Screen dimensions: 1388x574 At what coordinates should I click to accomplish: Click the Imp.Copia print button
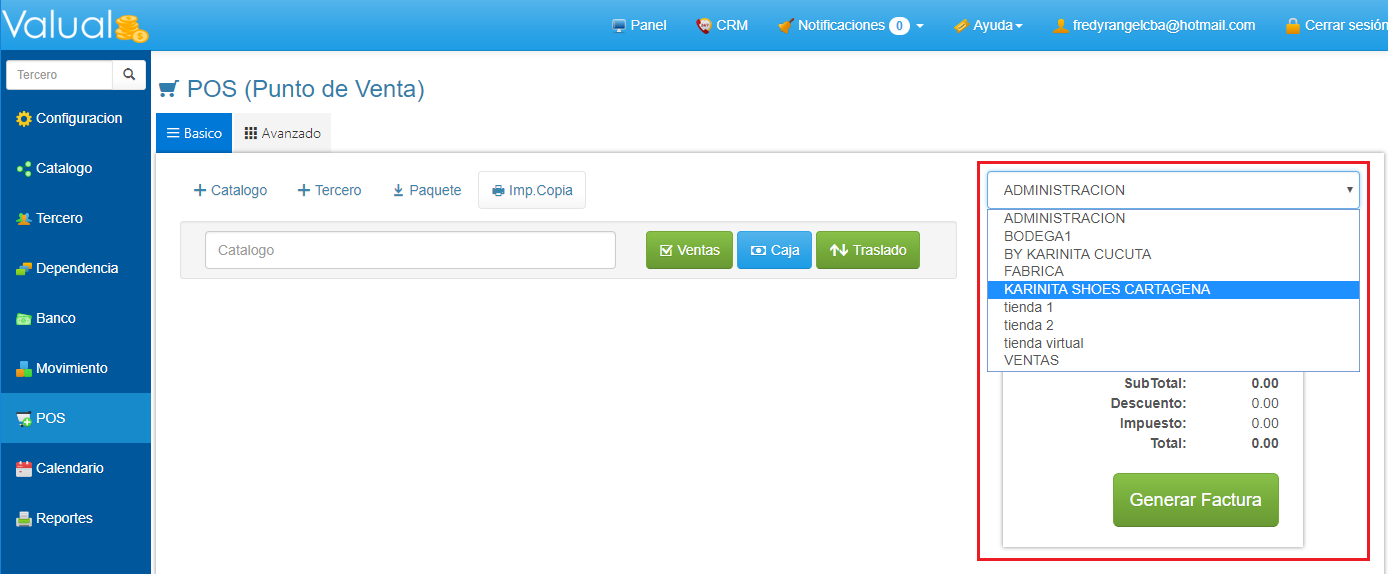532,190
